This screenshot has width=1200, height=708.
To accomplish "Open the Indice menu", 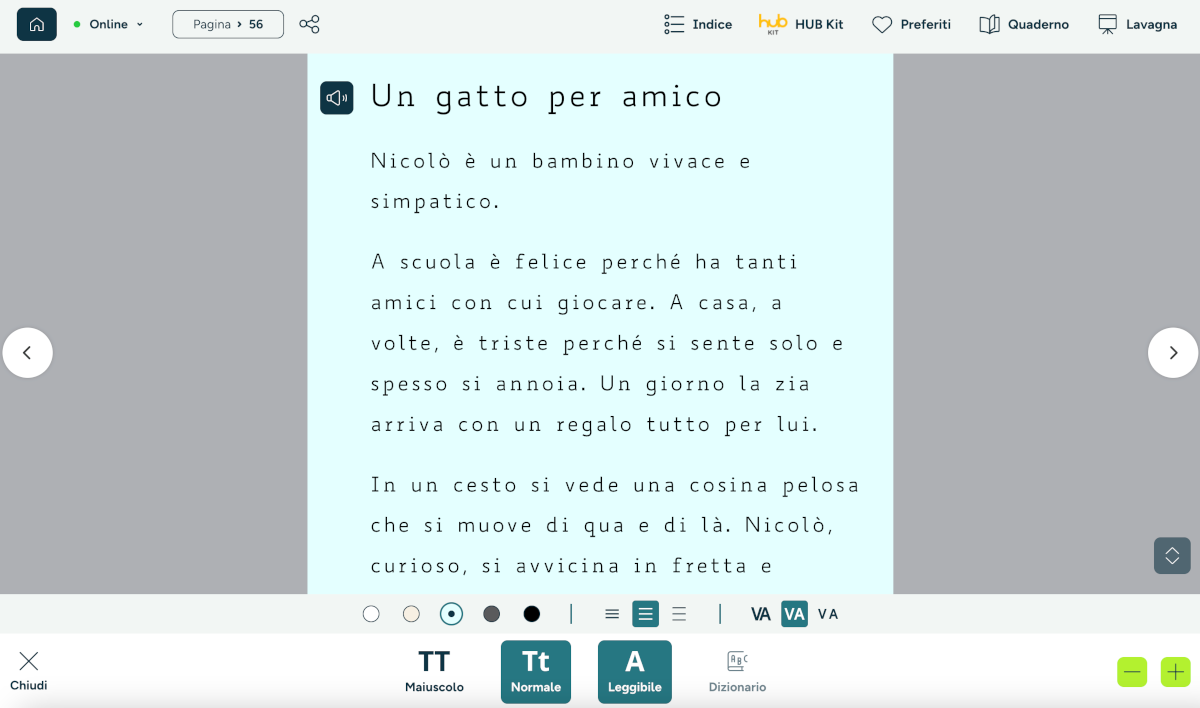I will click(698, 24).
